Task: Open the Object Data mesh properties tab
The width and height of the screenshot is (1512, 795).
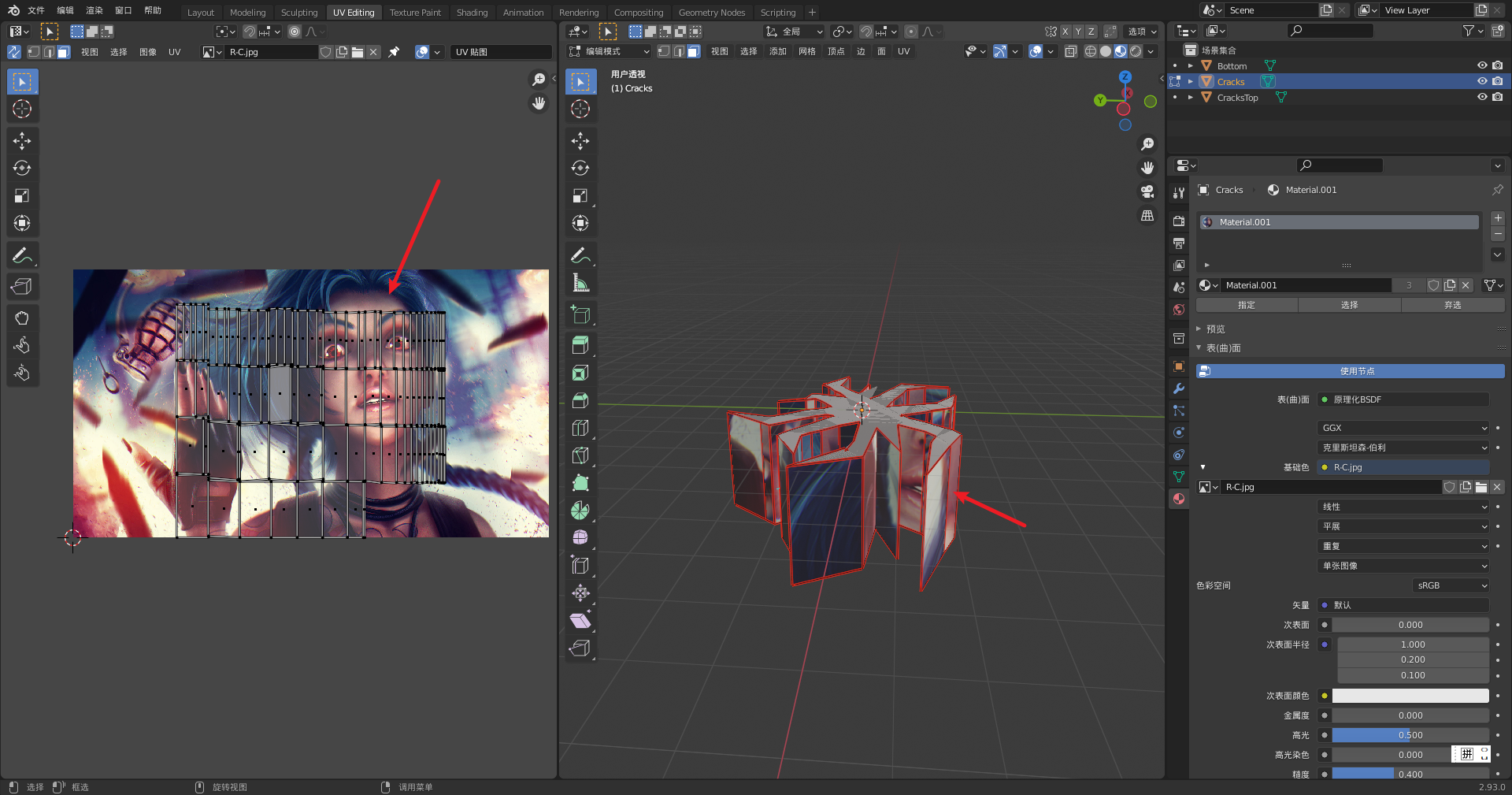Action: 1179,477
